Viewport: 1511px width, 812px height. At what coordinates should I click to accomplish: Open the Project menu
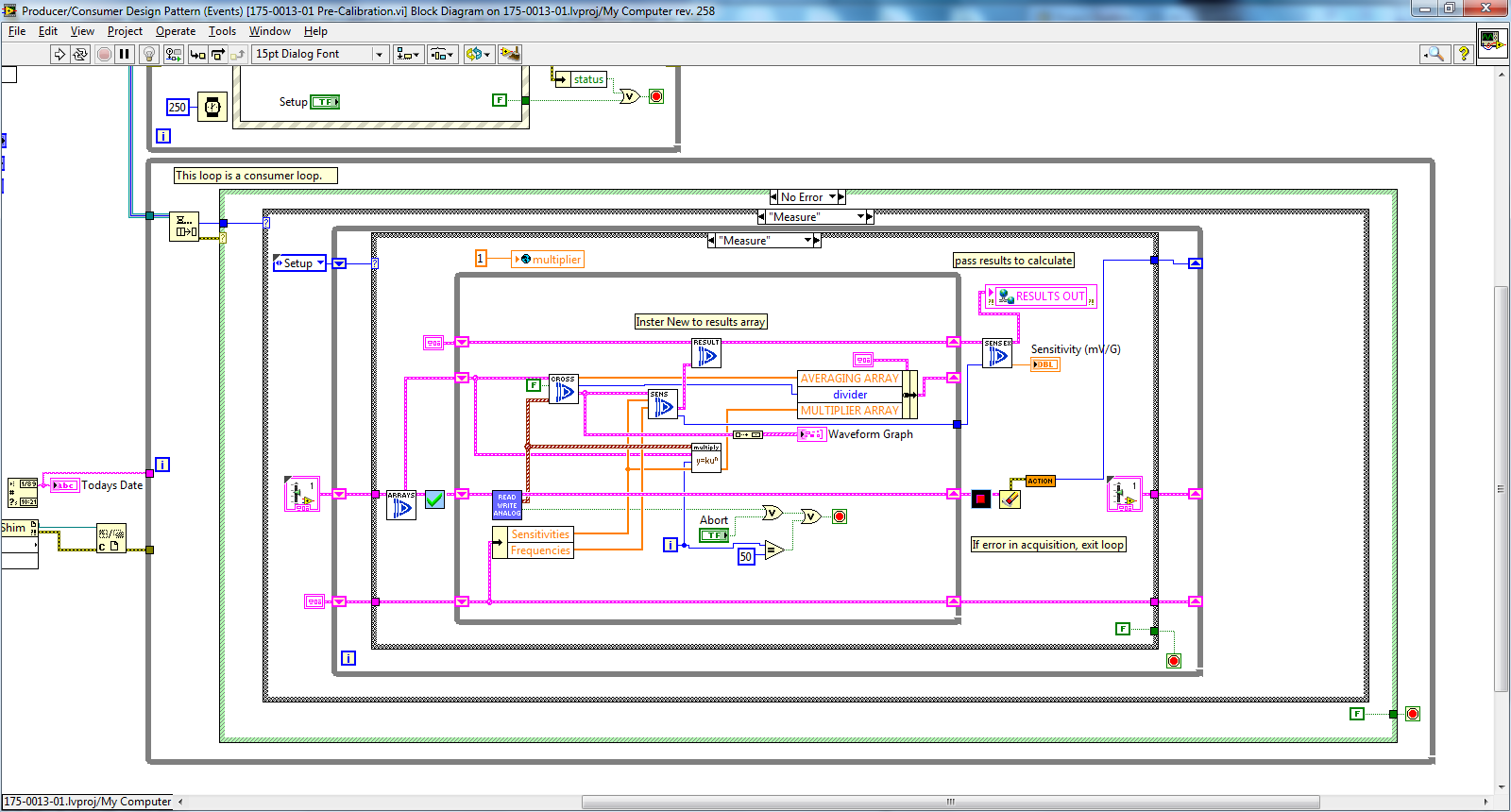tap(125, 31)
